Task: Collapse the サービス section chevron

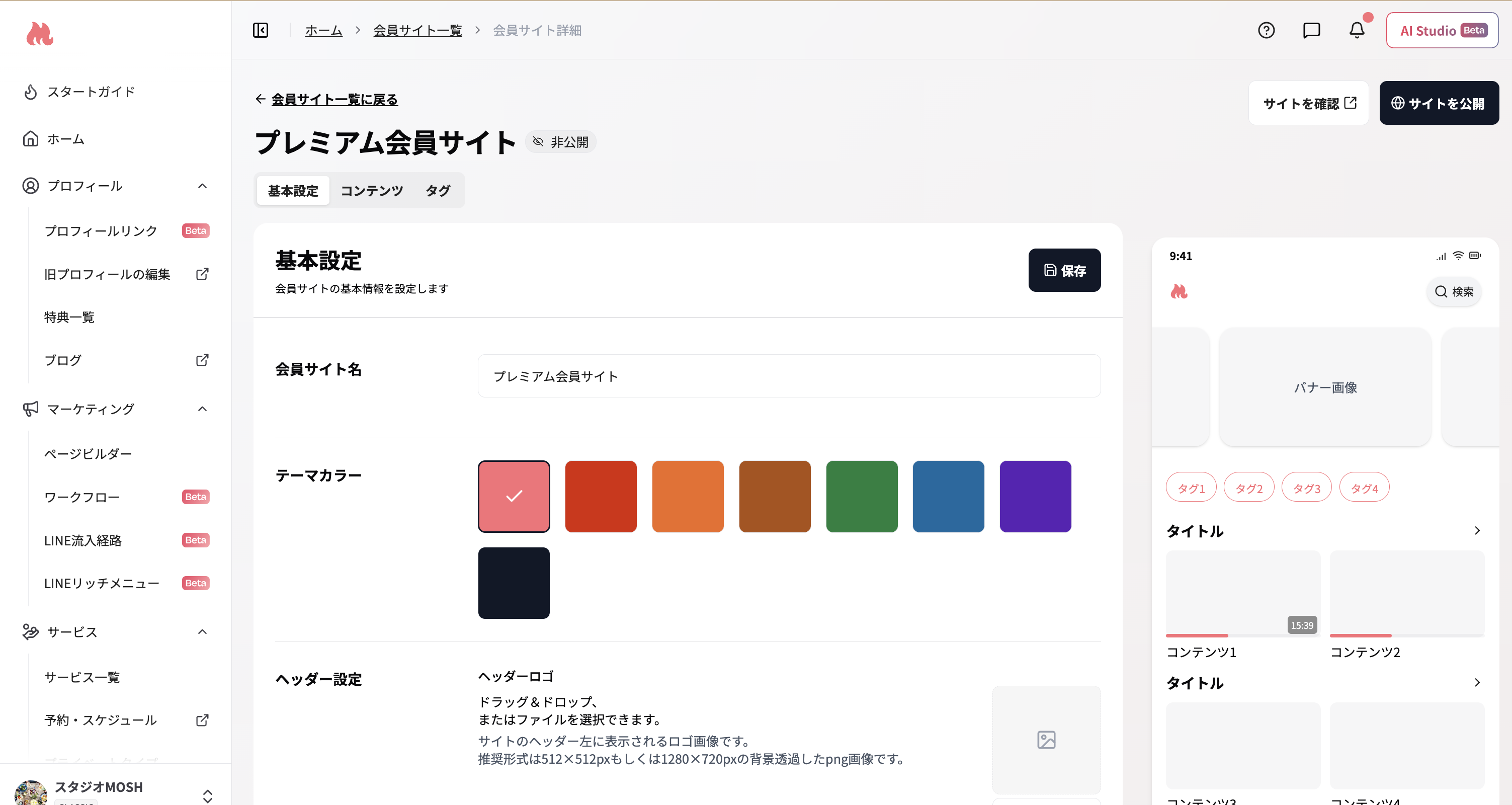Action: 203,632
